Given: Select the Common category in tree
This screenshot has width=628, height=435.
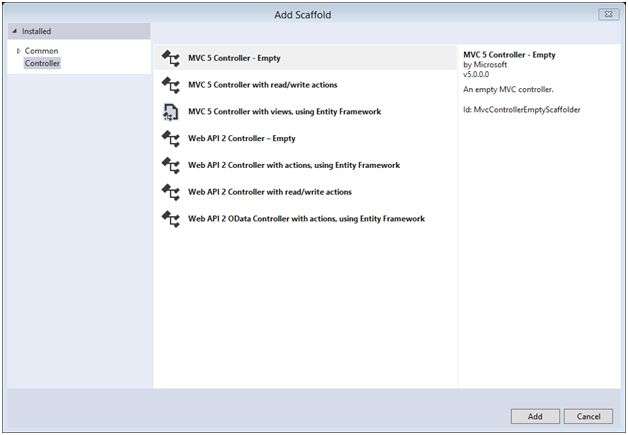Looking at the screenshot, I should (x=41, y=51).
